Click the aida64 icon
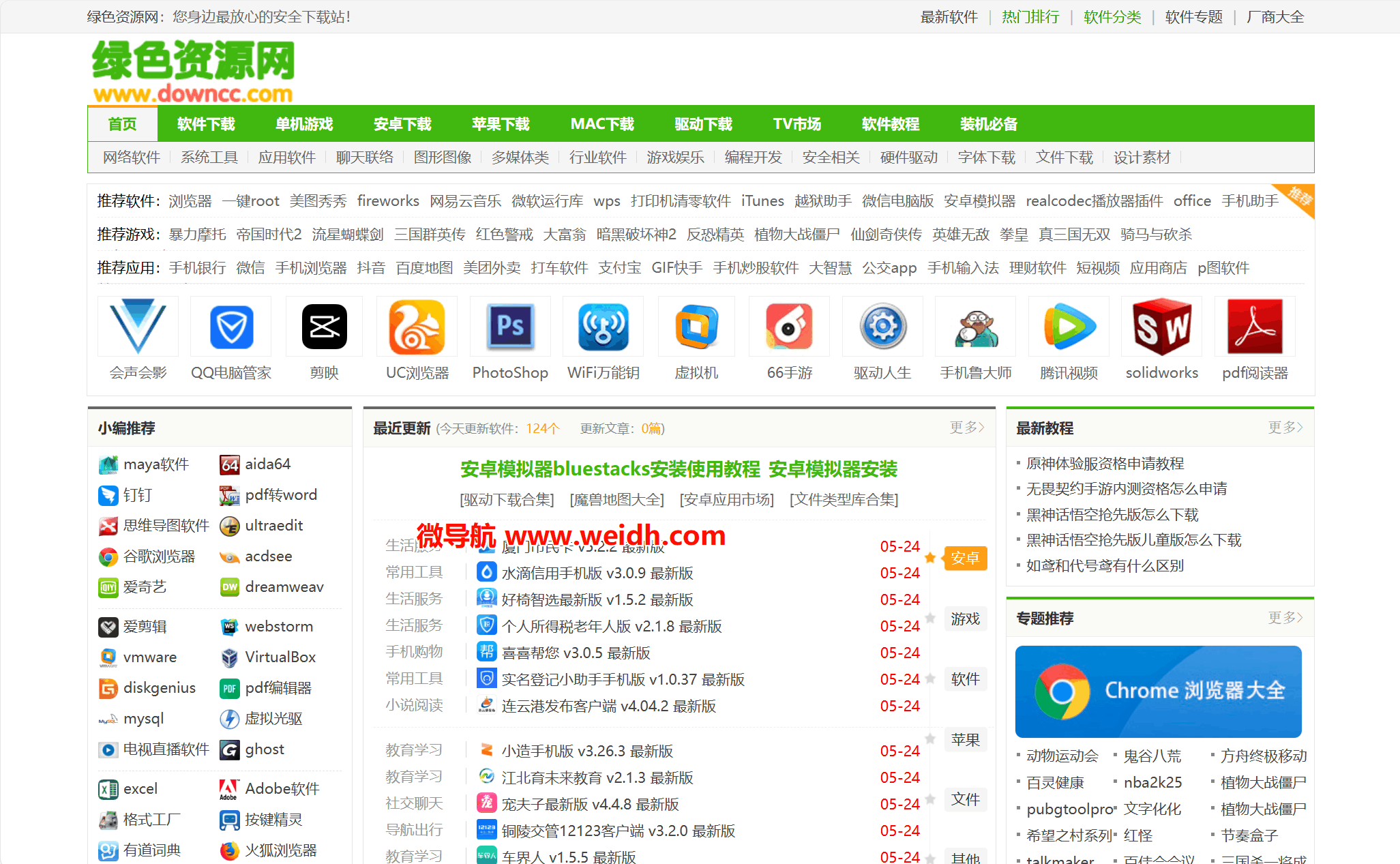The image size is (1400, 864). 230,465
